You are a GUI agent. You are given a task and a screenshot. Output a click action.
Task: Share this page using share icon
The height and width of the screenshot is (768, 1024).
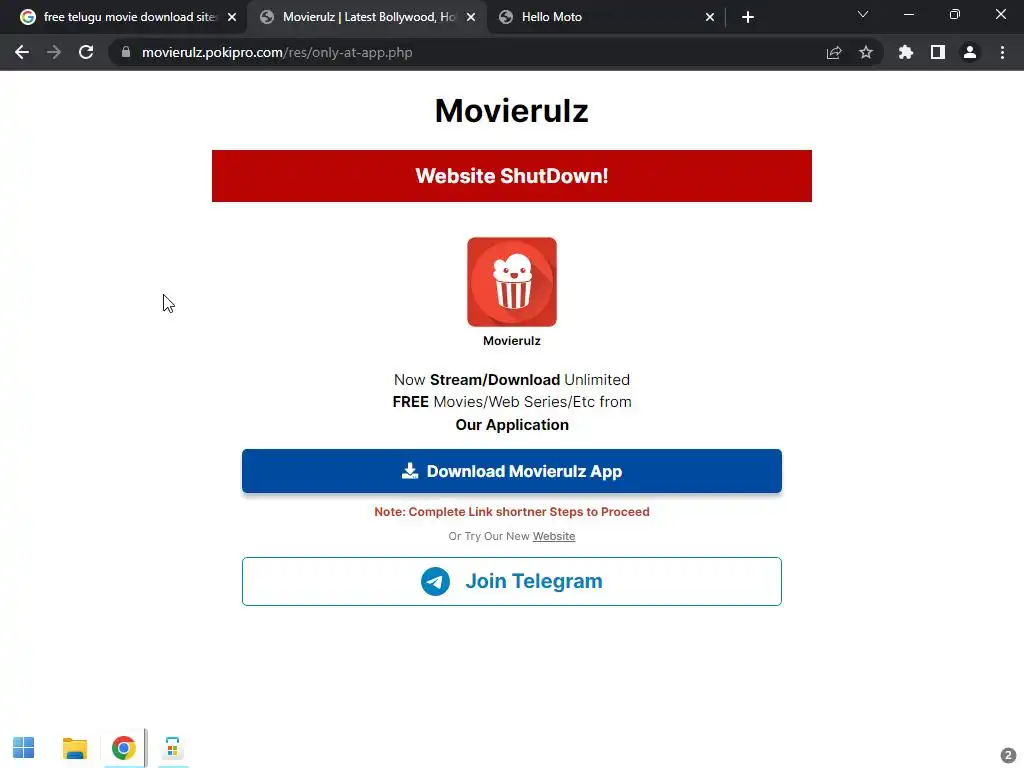834,52
